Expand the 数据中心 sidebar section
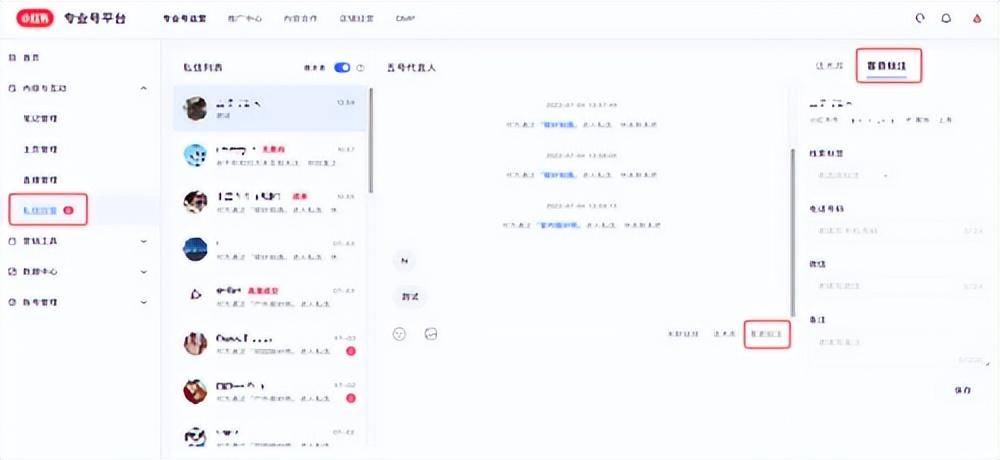Screen dimensions: 1000x460 (143, 272)
